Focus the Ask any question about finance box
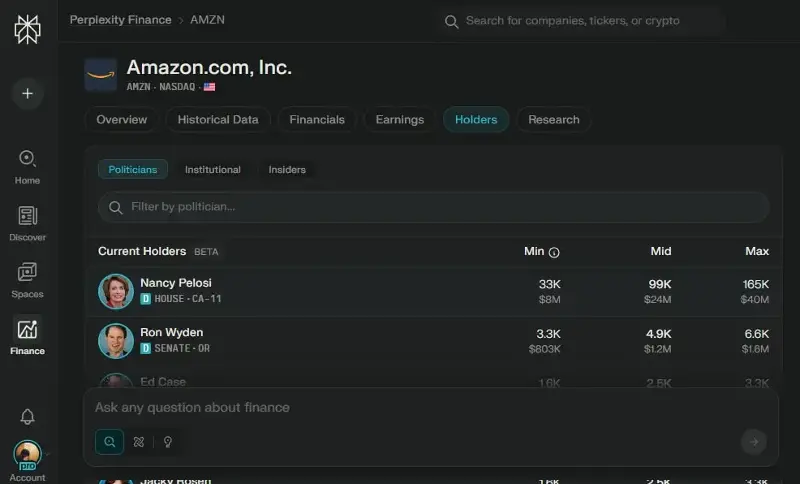This screenshot has width=800, height=484. click(431, 408)
